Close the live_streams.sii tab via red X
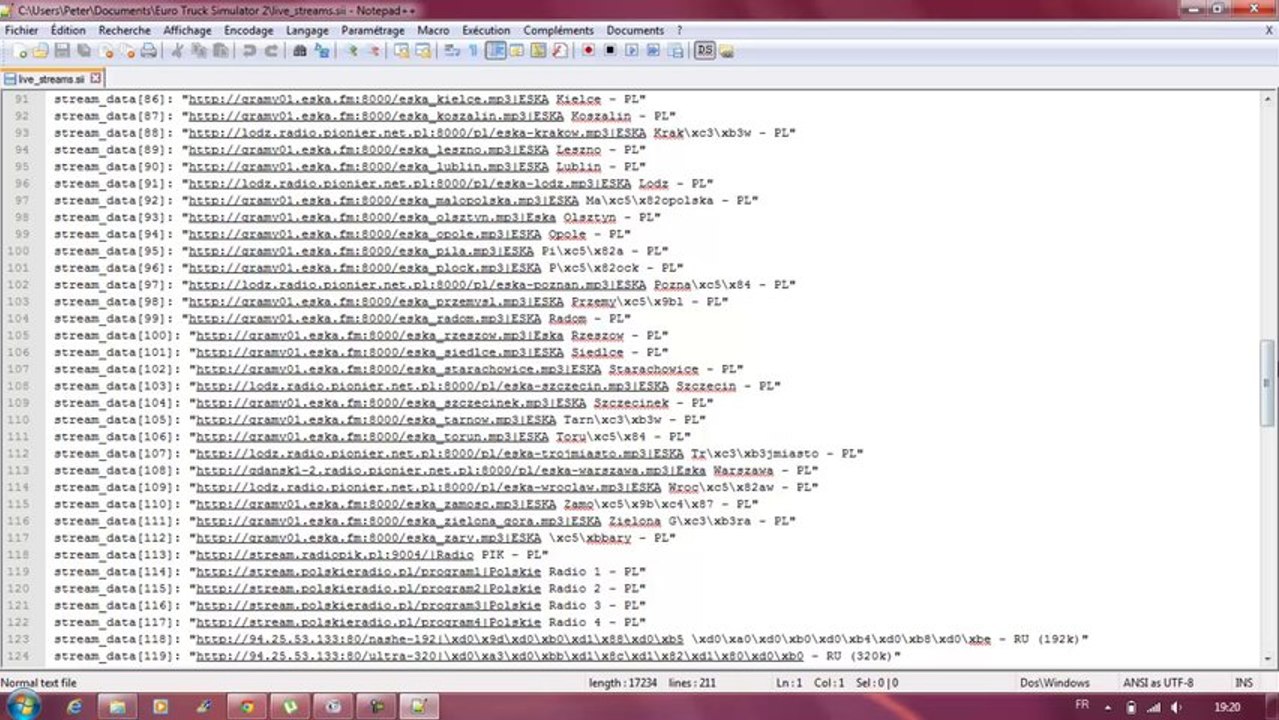 pyautogui.click(x=96, y=78)
